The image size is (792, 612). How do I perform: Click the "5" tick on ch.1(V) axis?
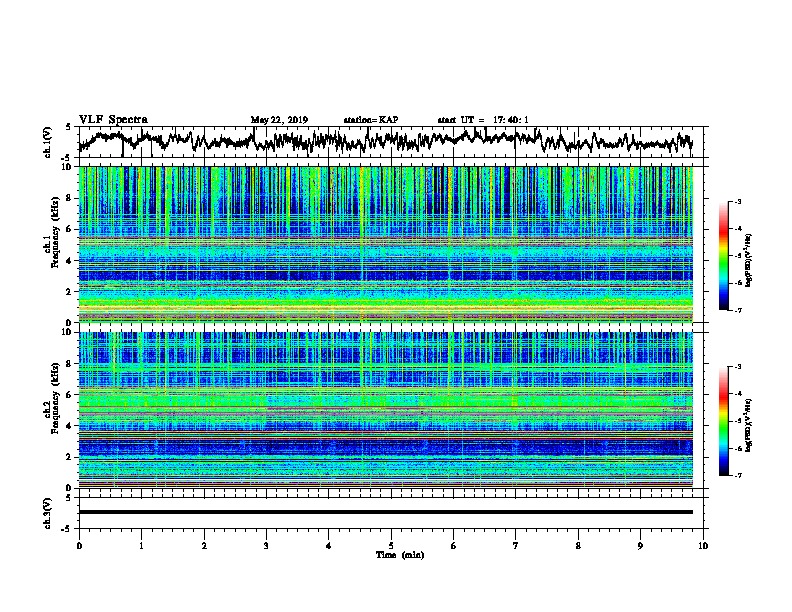tap(68, 127)
